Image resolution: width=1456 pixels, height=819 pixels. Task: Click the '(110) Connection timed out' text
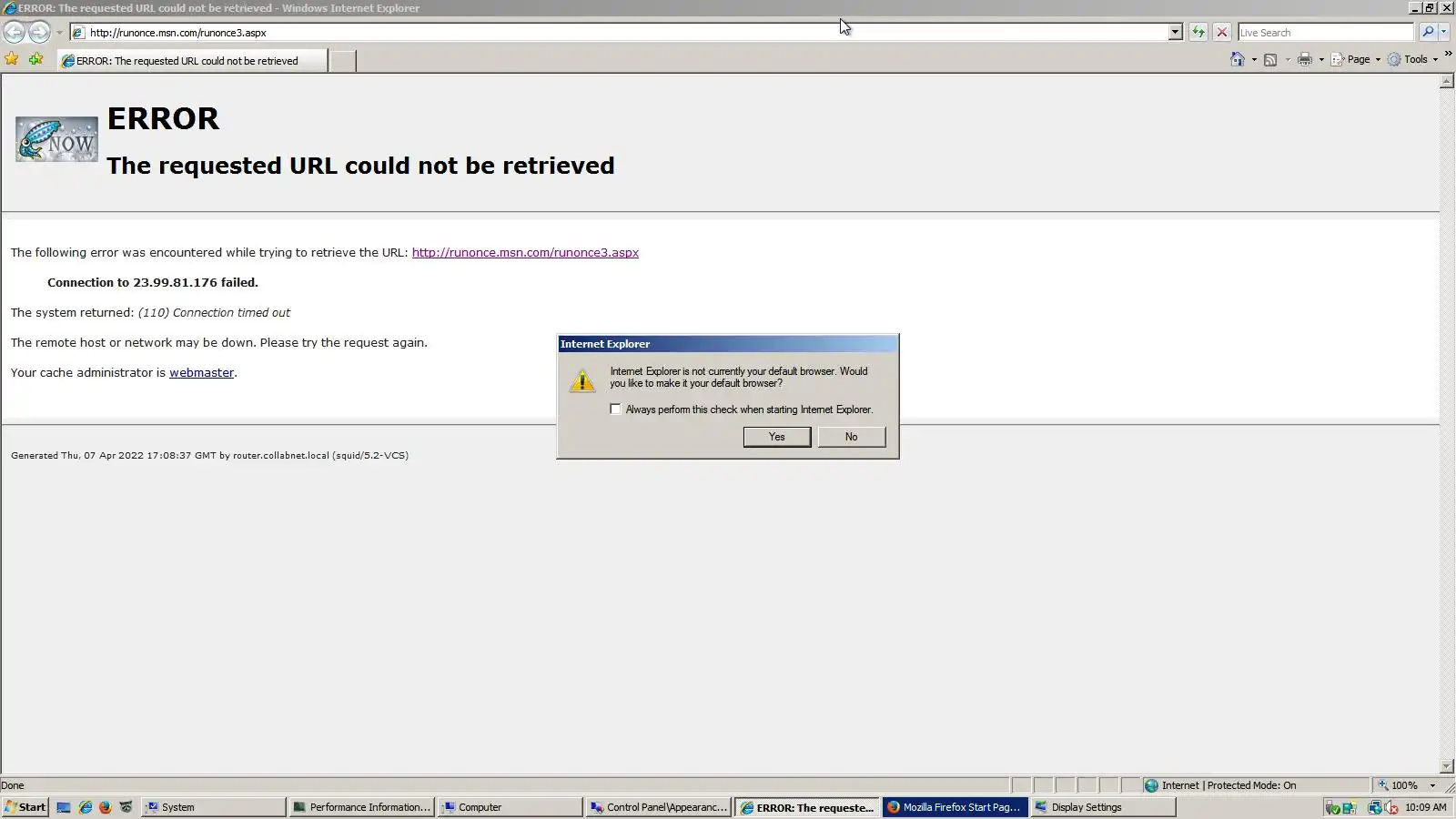click(x=214, y=313)
